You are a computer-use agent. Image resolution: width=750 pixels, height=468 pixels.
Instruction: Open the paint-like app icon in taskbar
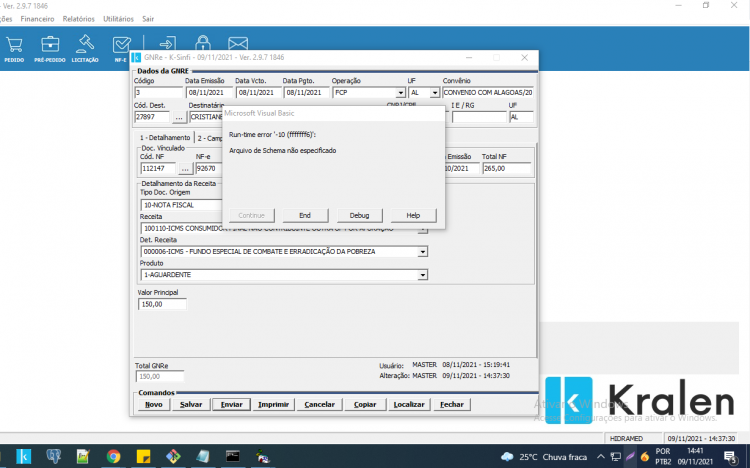[x=263, y=456]
